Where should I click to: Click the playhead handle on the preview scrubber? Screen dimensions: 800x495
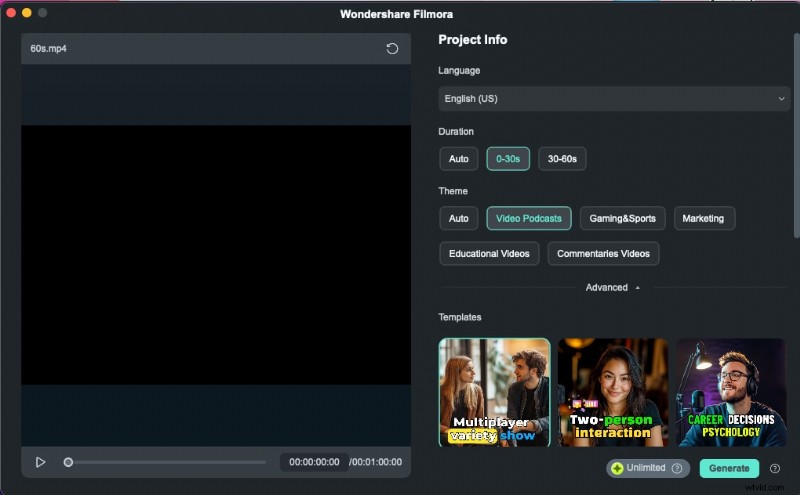point(68,462)
